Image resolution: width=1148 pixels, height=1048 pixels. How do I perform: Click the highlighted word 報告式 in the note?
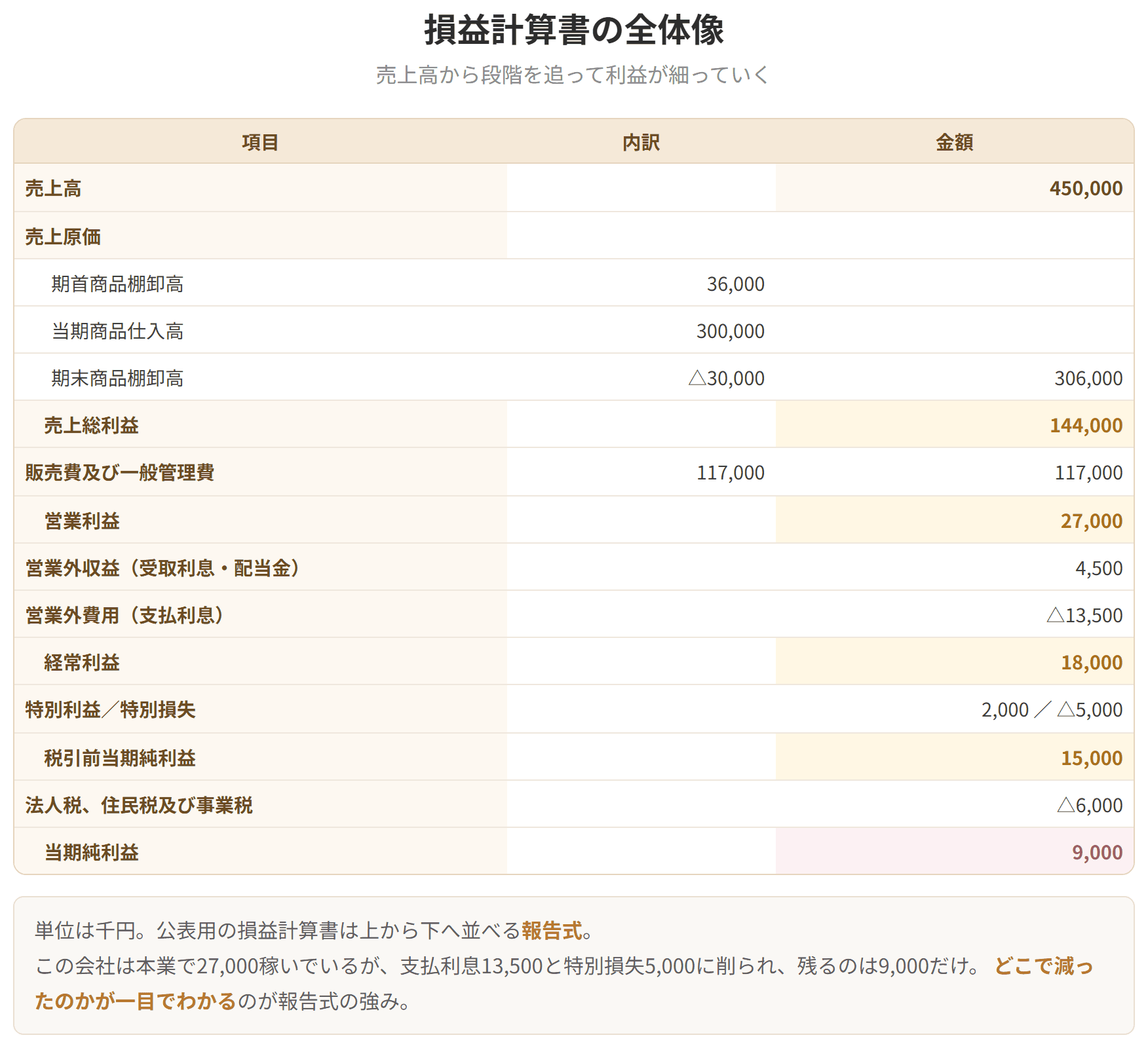click(551, 930)
